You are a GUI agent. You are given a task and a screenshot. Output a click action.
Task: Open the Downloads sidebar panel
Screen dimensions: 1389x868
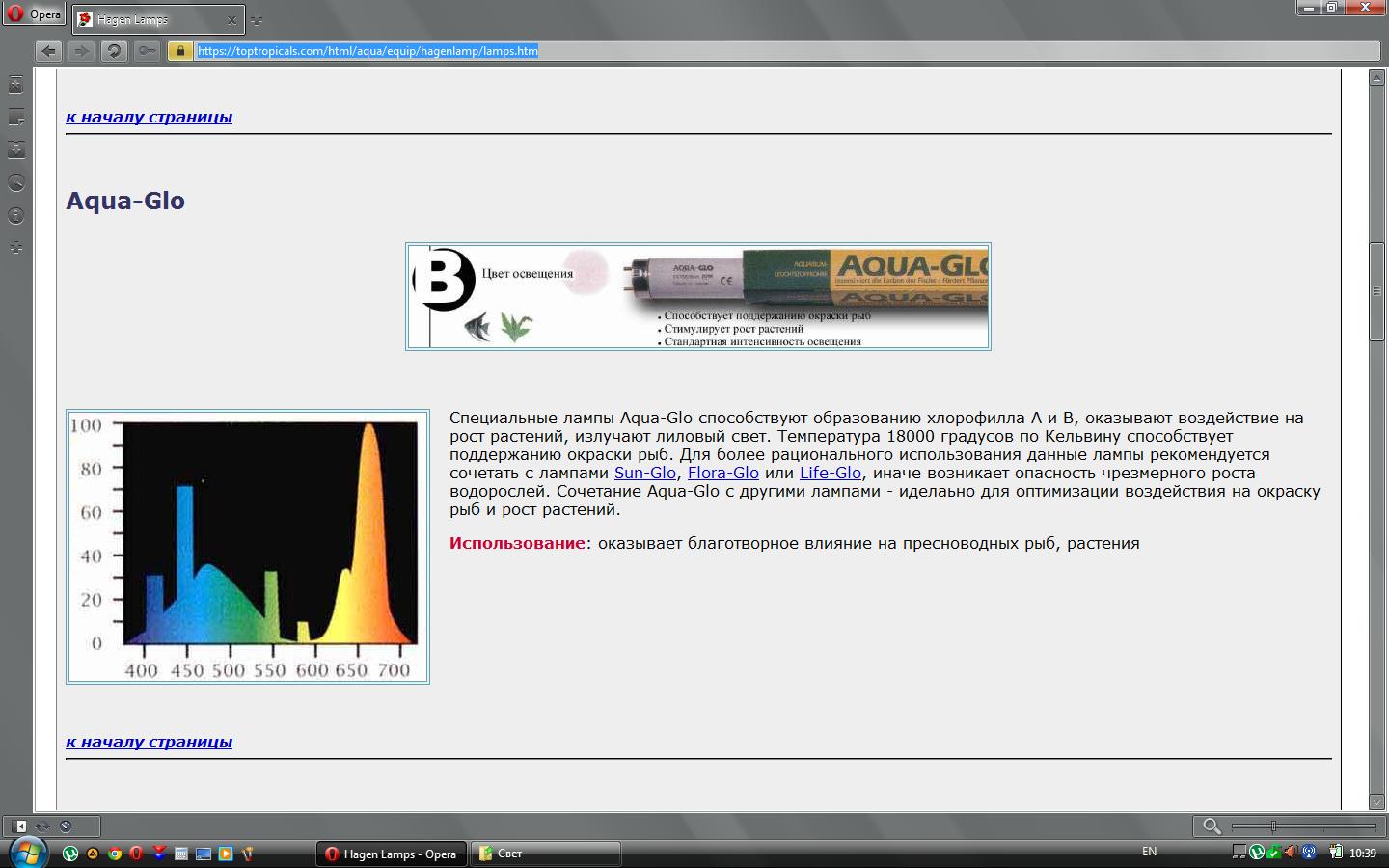tap(15, 149)
